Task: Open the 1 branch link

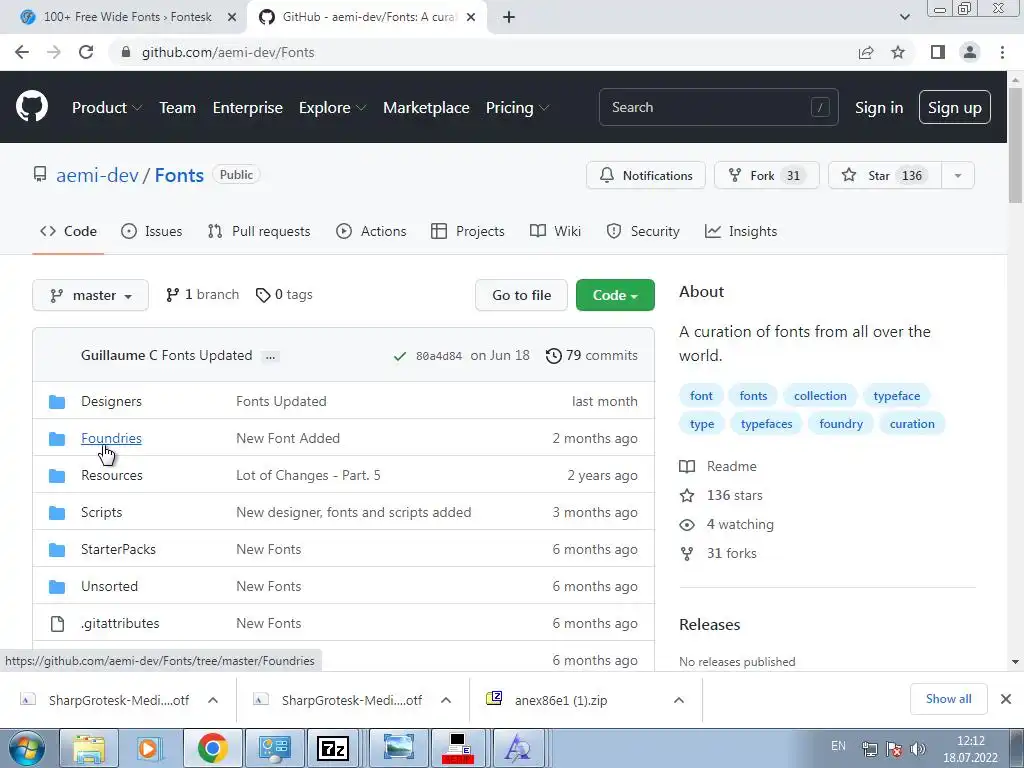Action: 202,295
